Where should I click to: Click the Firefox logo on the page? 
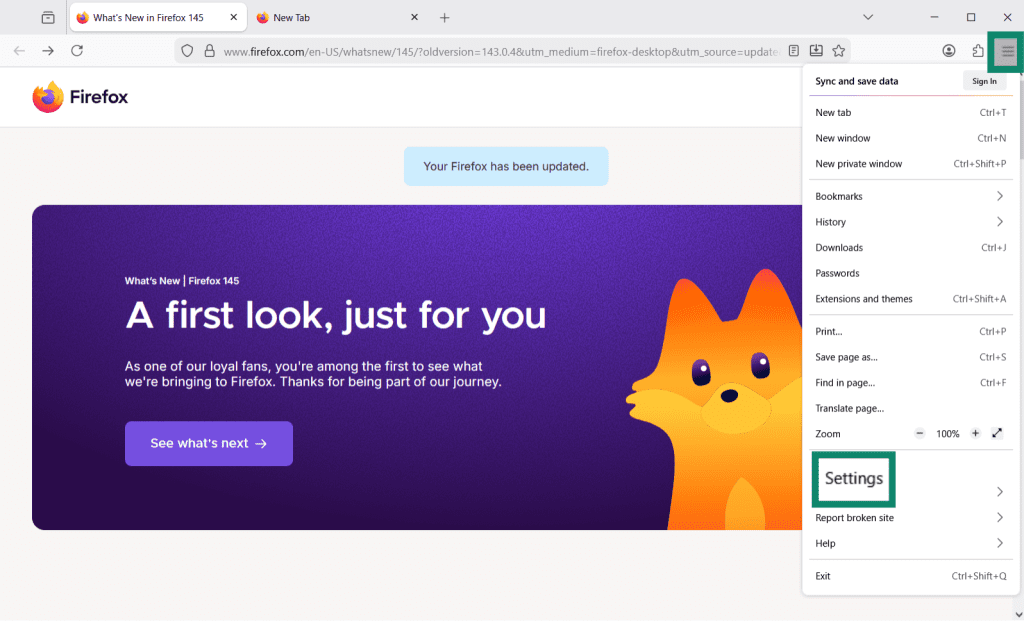tap(80, 97)
